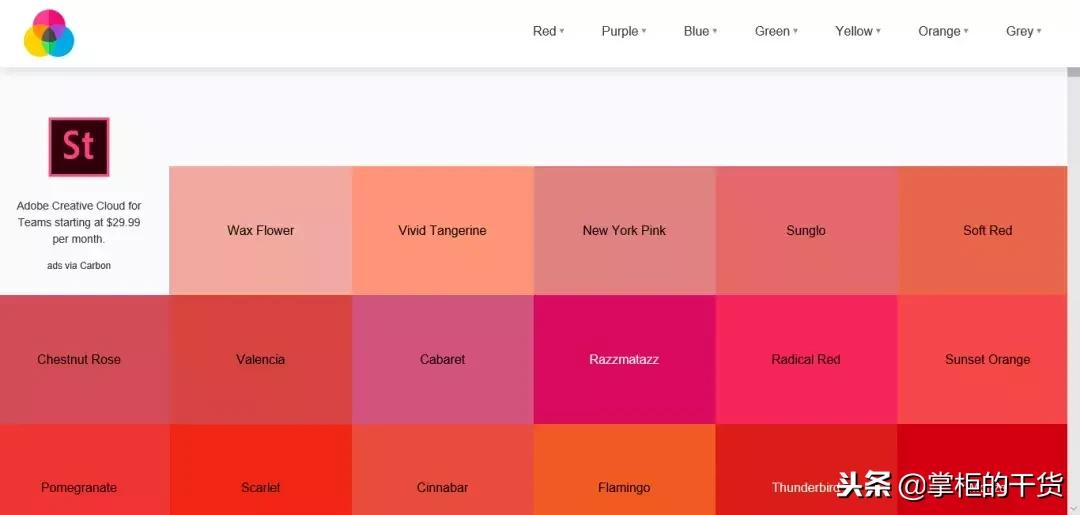Screen dimensions: 1080x515
Task: Select the Orange menu item
Action: click(943, 31)
